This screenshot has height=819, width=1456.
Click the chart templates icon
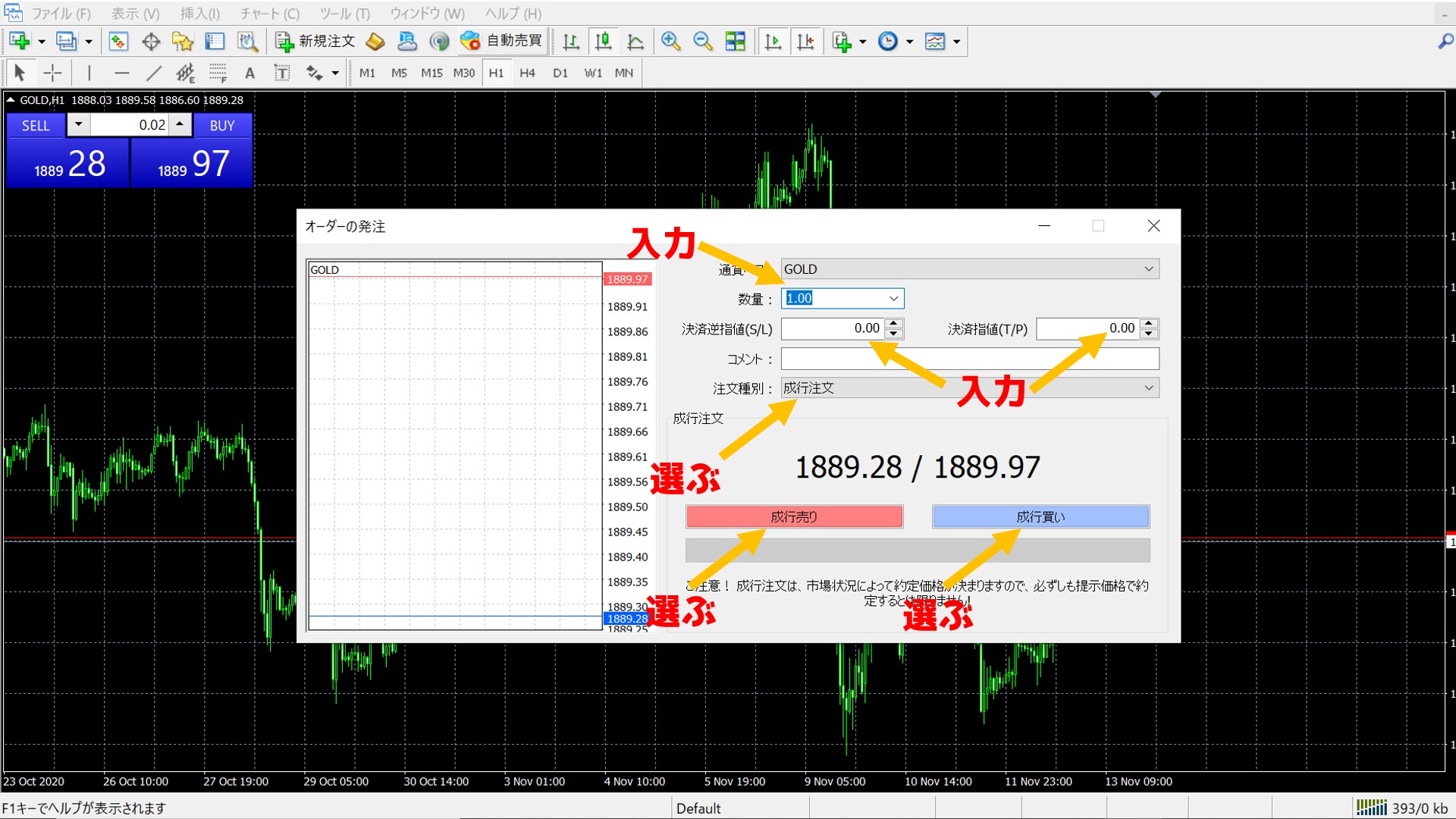[x=935, y=41]
